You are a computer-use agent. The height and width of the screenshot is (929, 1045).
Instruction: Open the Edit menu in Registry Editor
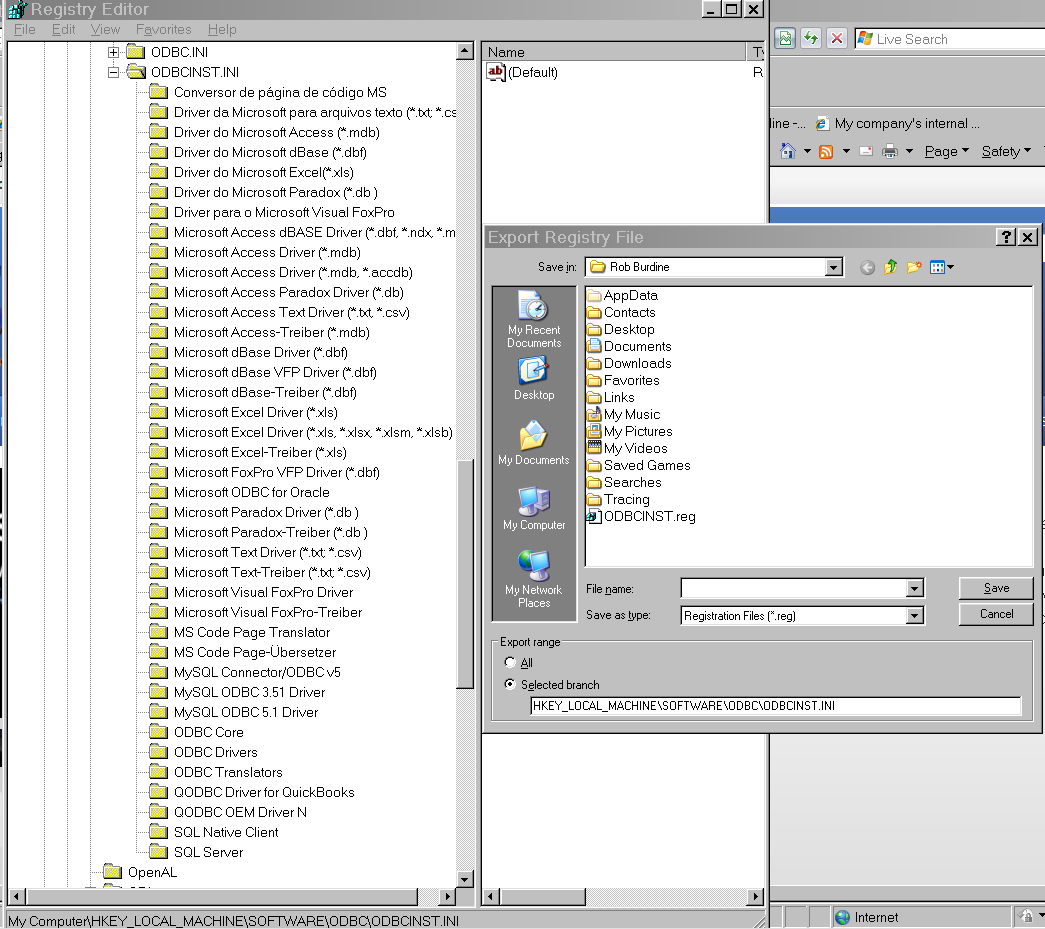click(63, 29)
